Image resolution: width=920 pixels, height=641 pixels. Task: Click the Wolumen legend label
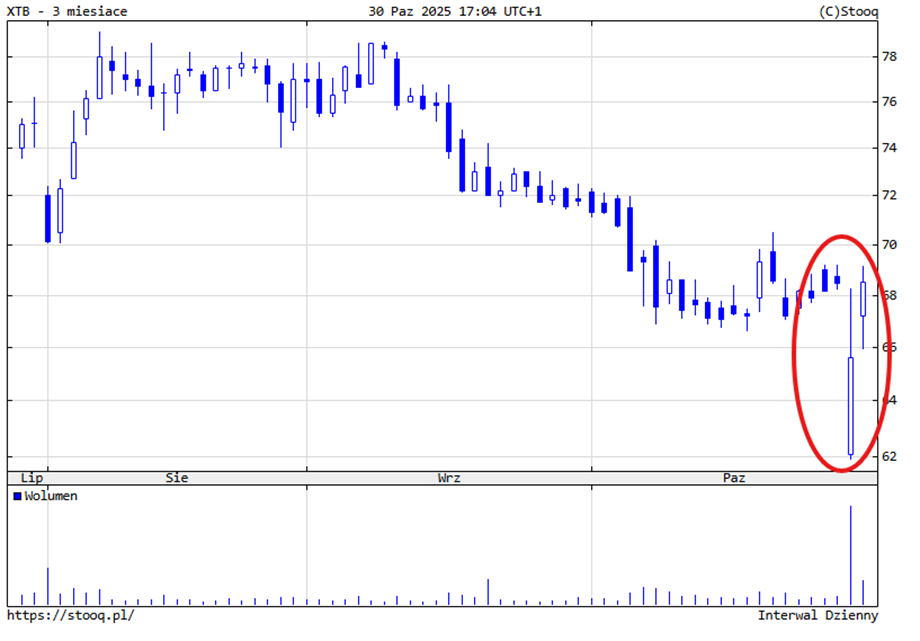coord(51,496)
